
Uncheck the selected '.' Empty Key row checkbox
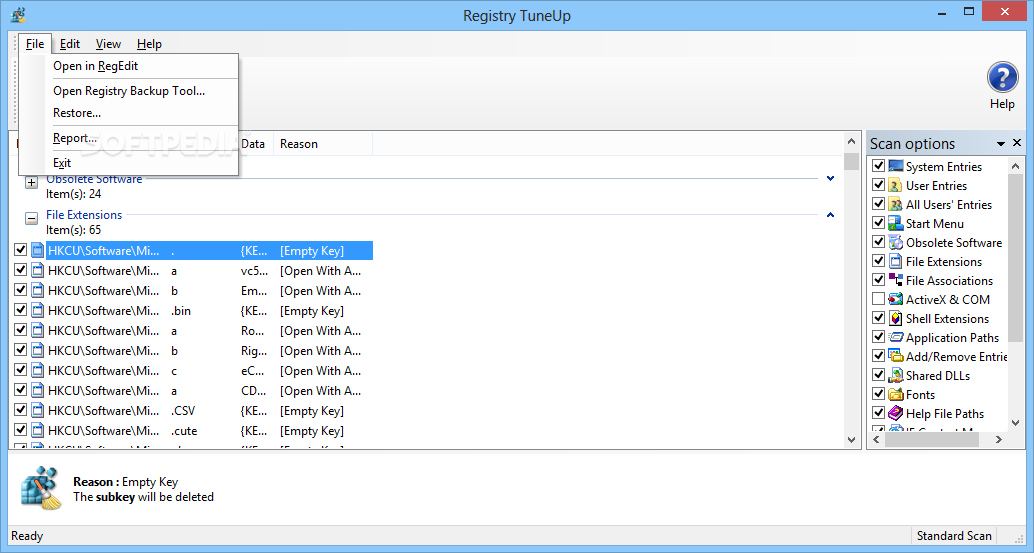[x=20, y=250]
